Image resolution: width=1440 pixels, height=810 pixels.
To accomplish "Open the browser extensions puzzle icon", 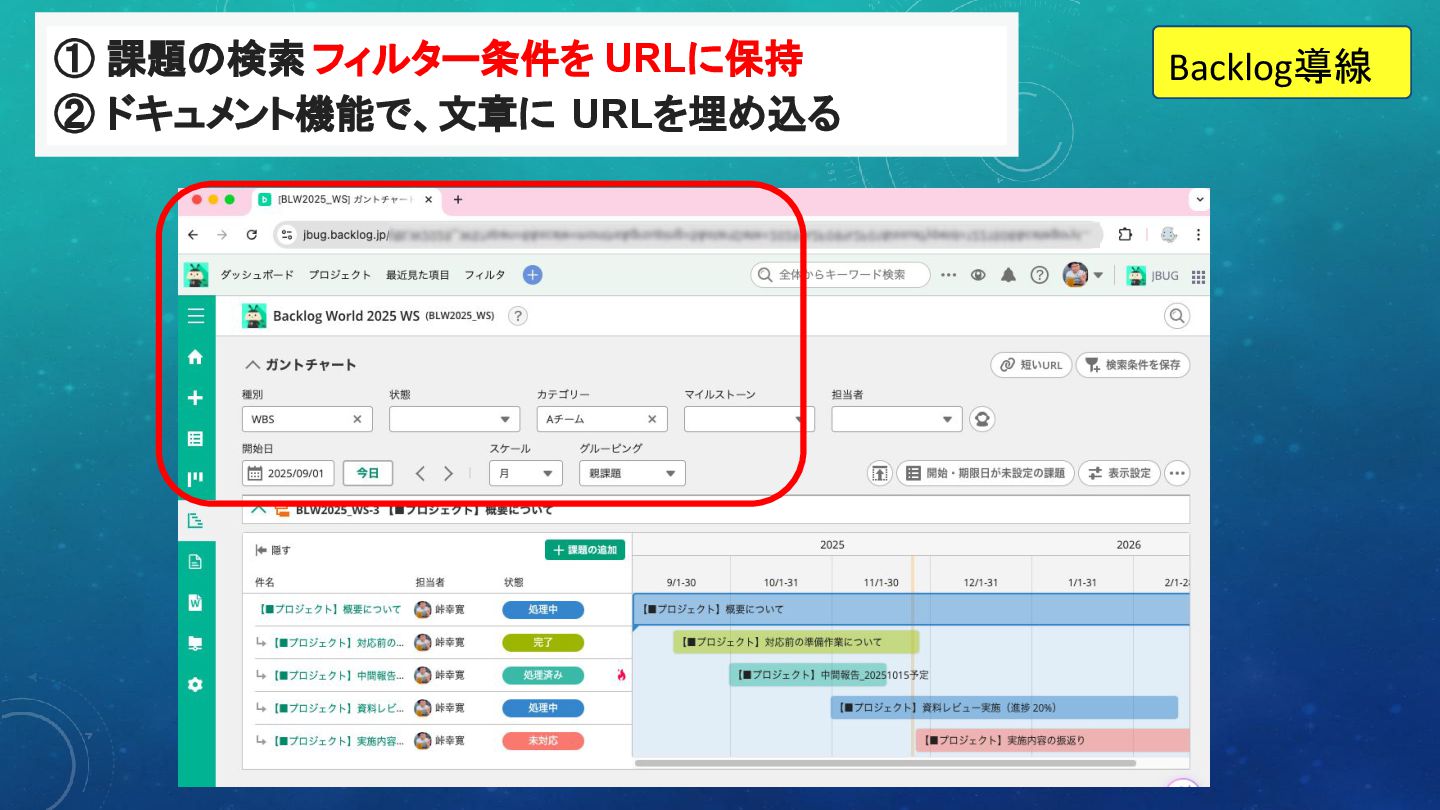I will (1125, 235).
